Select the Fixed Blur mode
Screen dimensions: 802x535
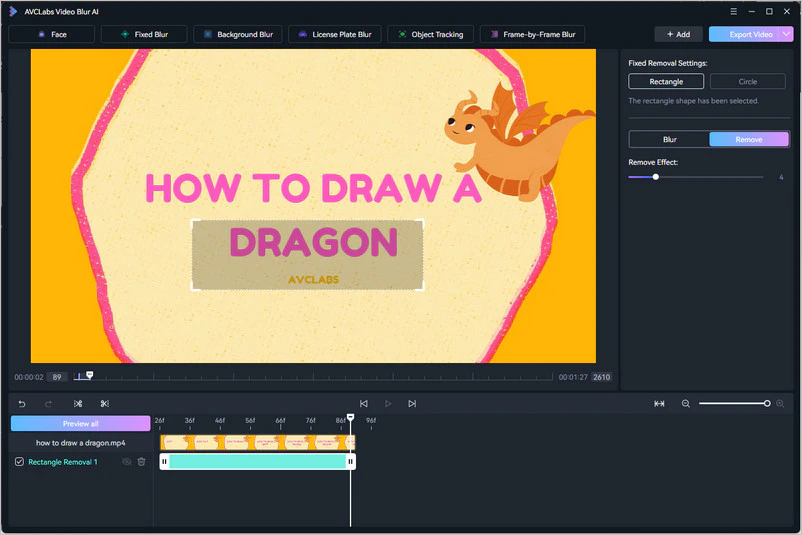tap(144, 34)
